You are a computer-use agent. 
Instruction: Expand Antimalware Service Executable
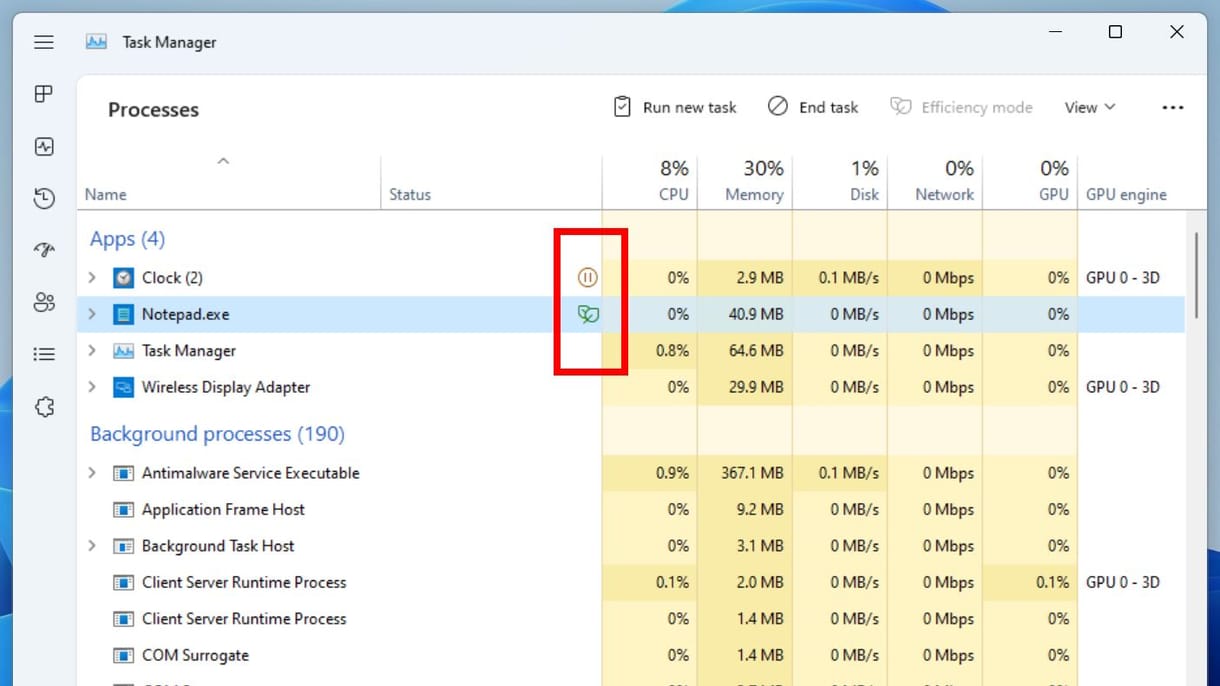(x=92, y=473)
